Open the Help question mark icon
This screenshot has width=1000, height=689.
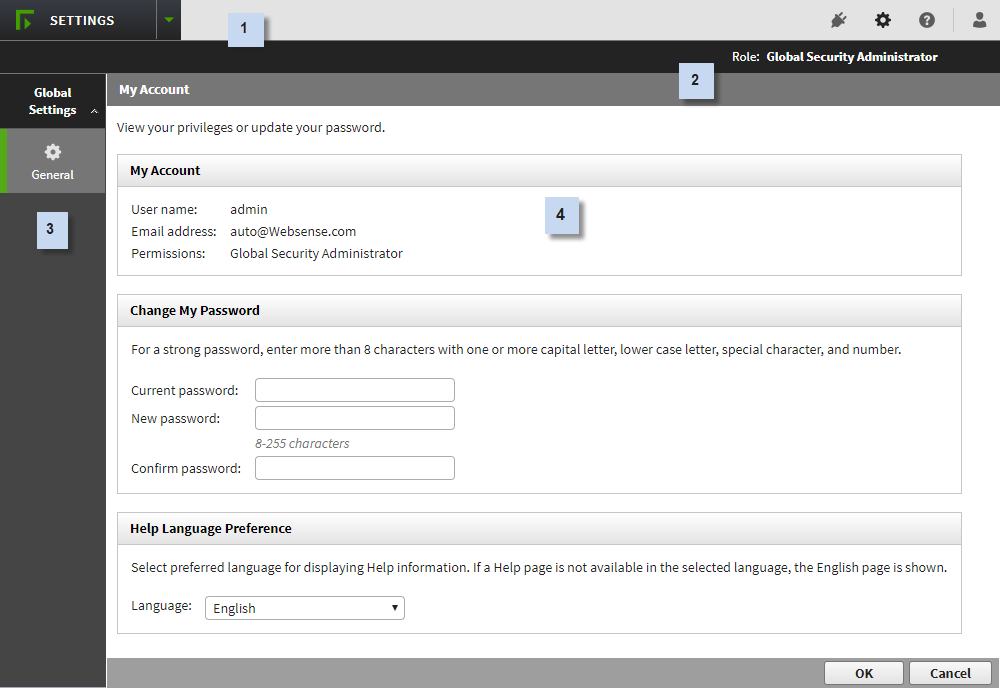pyautogui.click(x=927, y=20)
